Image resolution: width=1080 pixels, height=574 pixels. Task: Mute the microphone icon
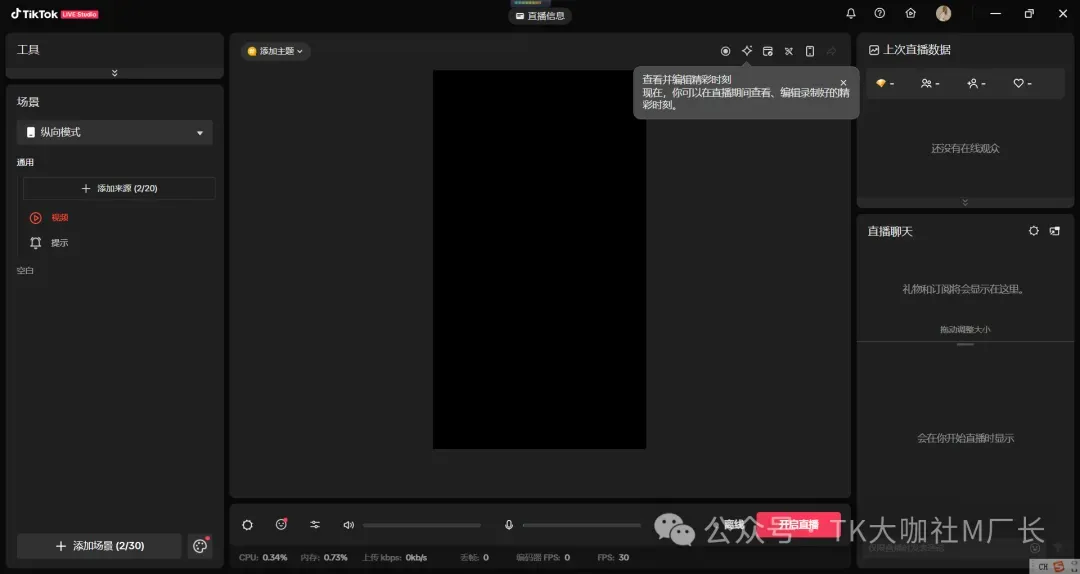coord(509,525)
